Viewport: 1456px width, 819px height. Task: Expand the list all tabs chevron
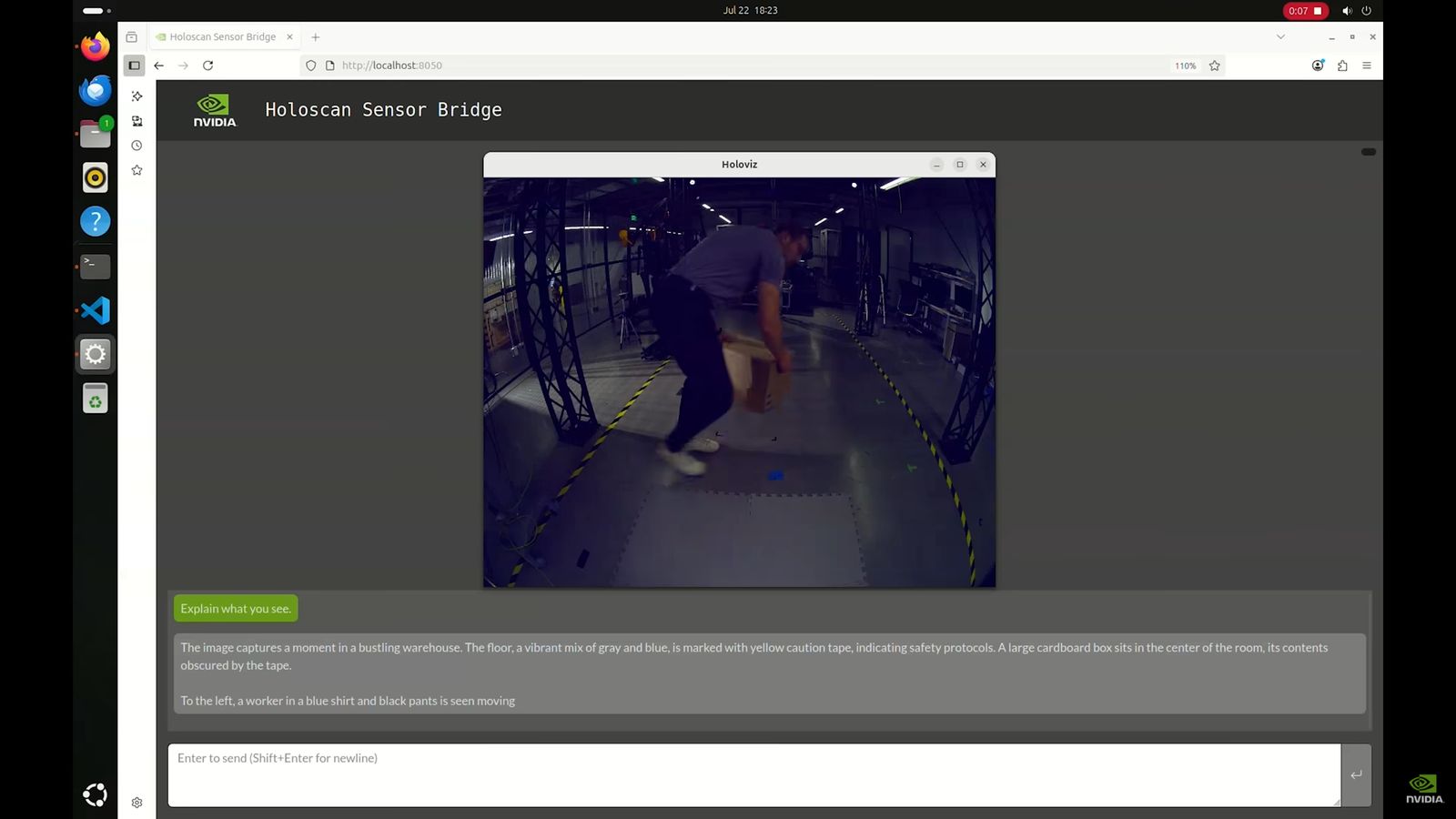click(x=1280, y=37)
